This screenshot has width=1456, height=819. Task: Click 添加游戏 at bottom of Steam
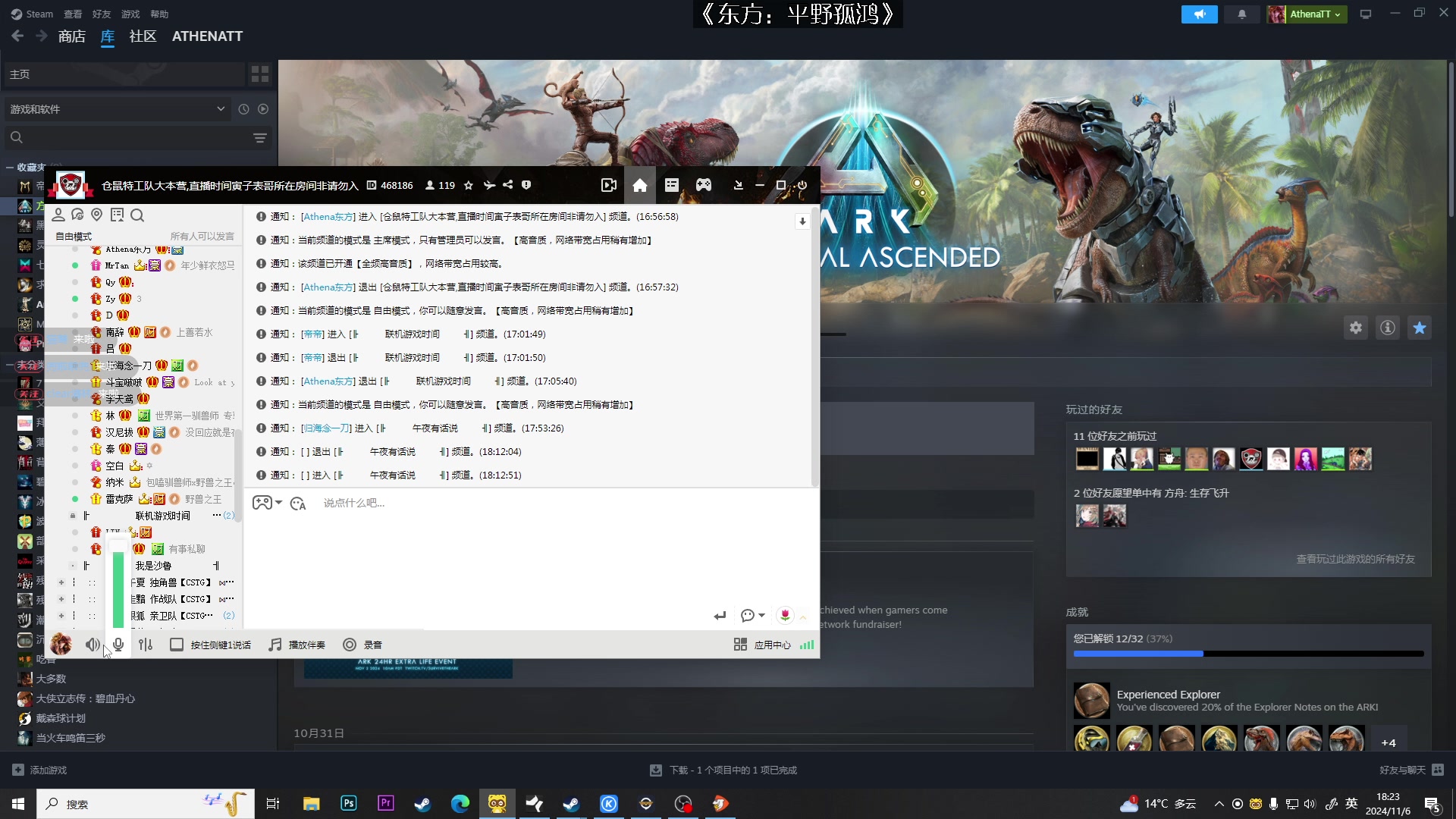[x=39, y=770]
